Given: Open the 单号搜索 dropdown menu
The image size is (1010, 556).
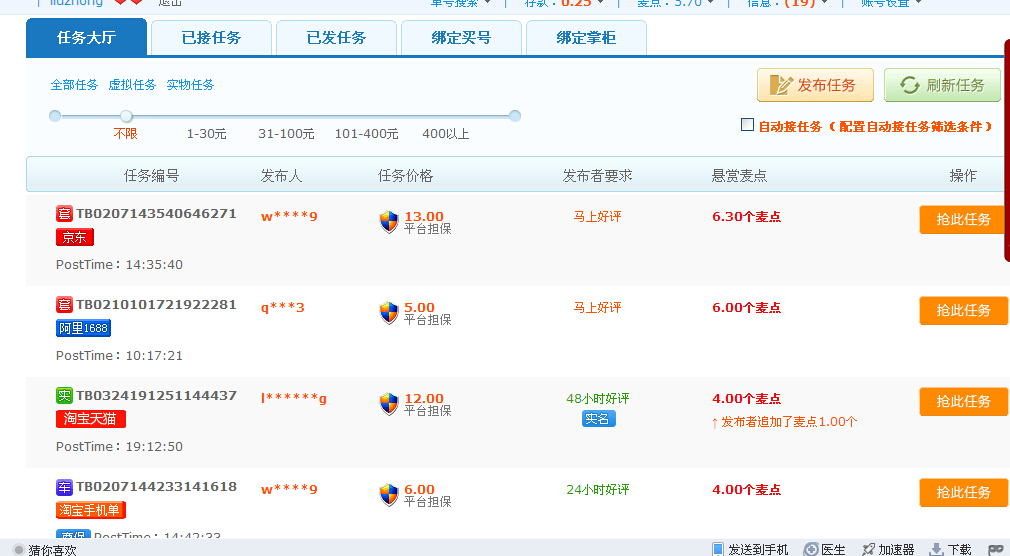Looking at the screenshot, I should [x=460, y=3].
